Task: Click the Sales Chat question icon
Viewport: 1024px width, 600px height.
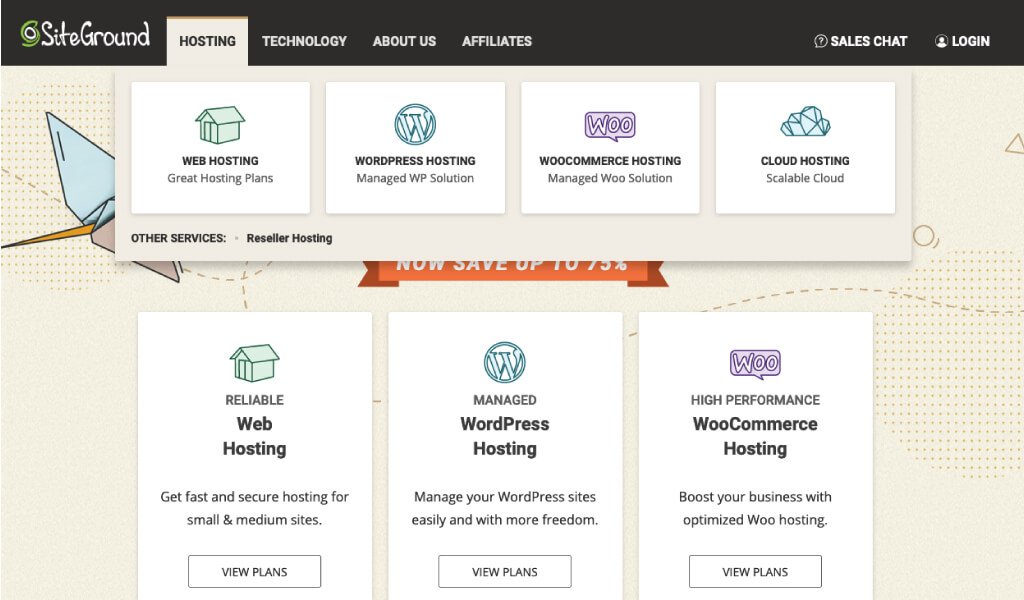Action: point(820,41)
